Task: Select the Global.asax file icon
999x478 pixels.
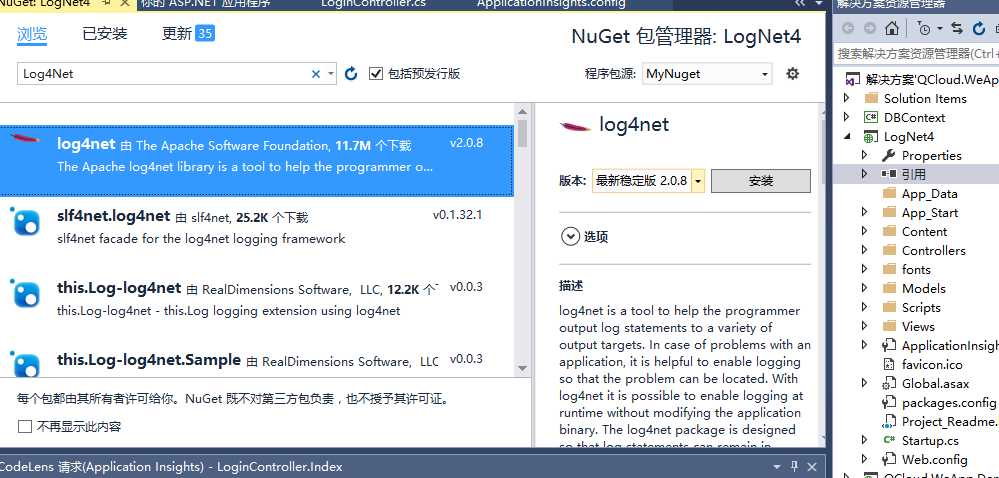Action: coord(889,384)
